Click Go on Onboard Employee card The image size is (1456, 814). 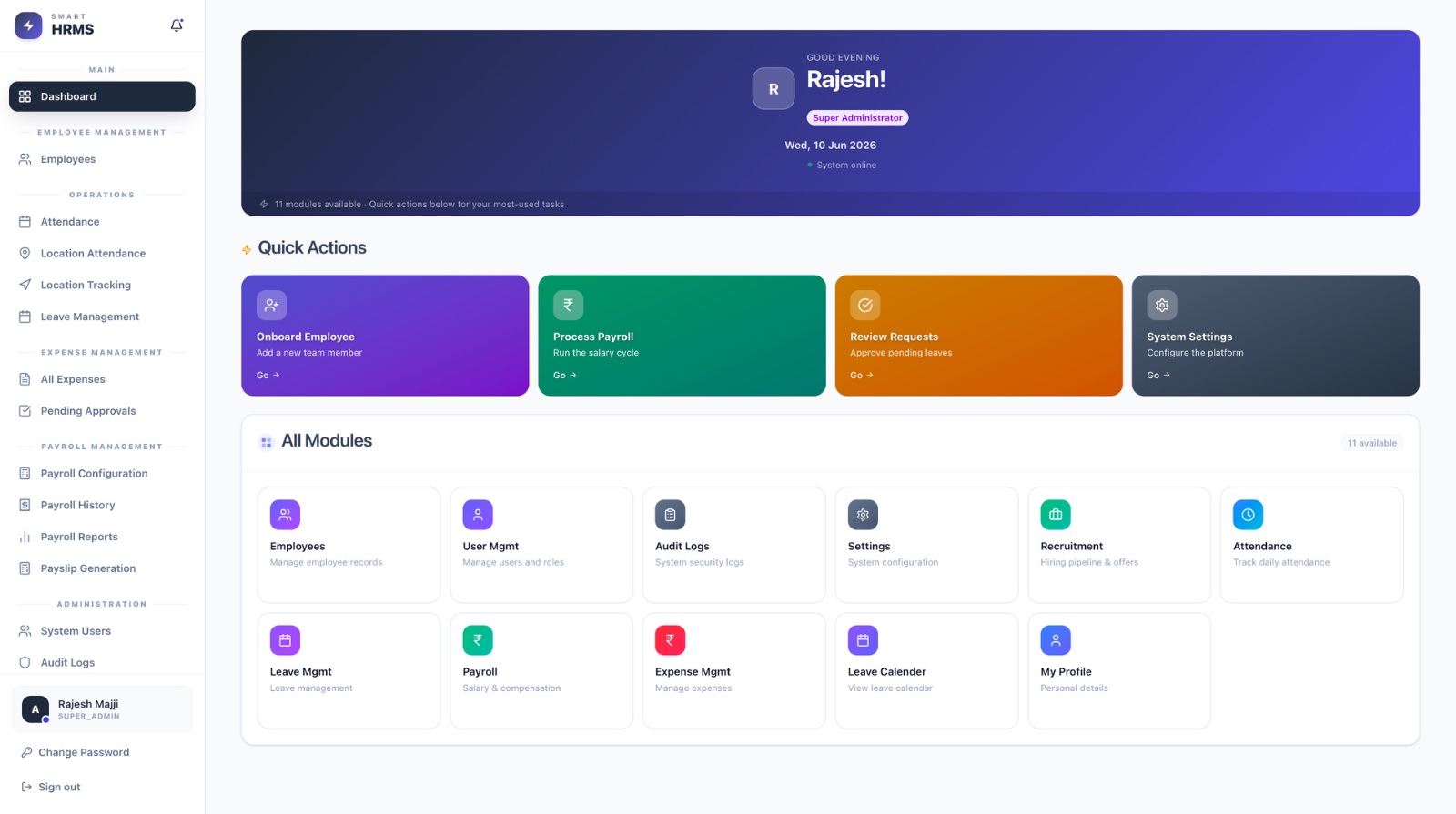[x=268, y=375]
